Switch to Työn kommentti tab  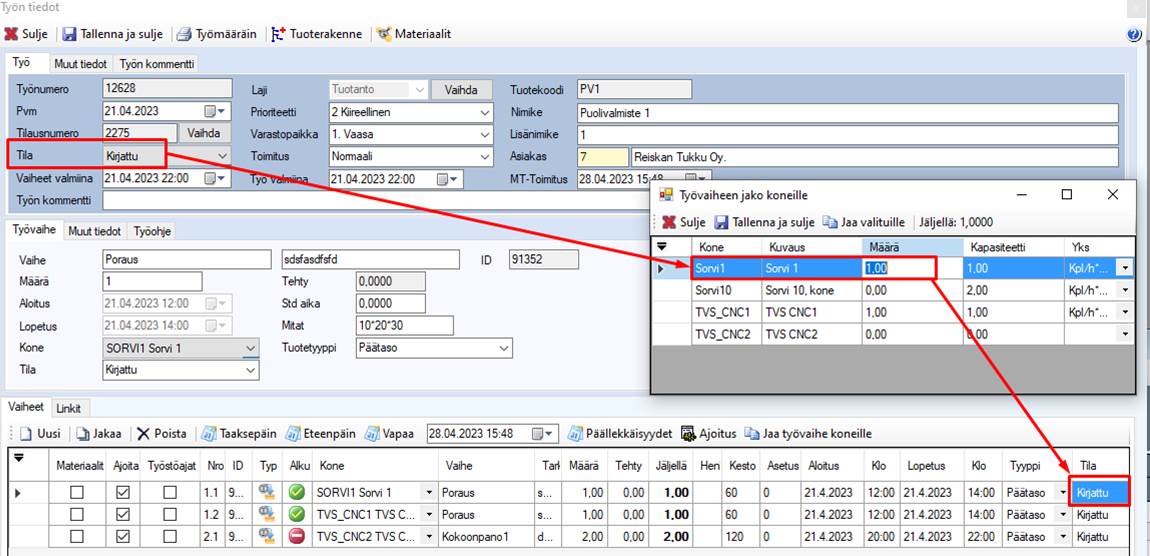pyautogui.click(x=159, y=64)
